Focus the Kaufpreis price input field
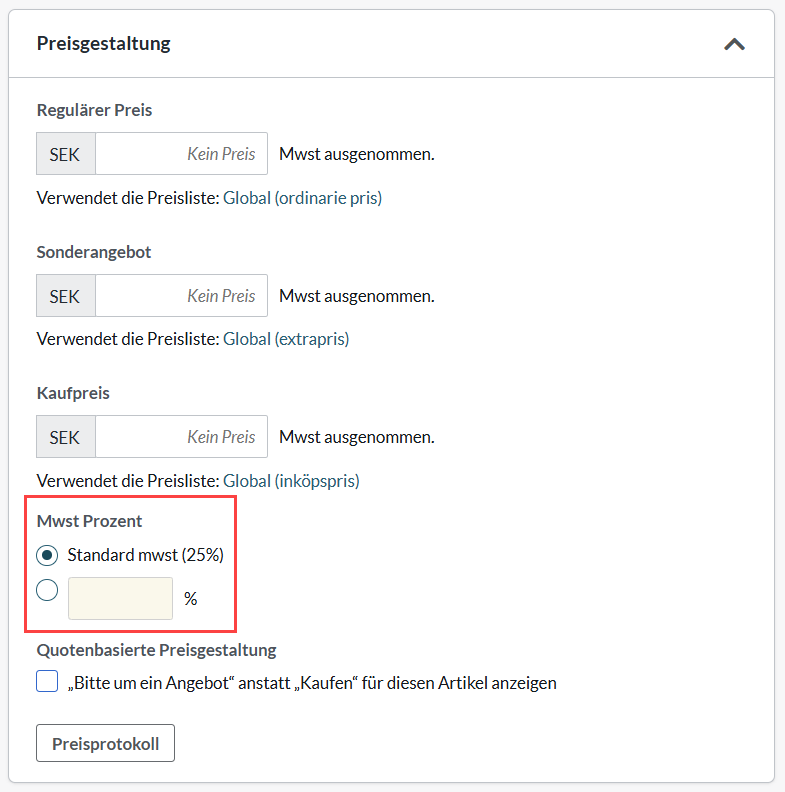This screenshot has width=785, height=792. 181,437
